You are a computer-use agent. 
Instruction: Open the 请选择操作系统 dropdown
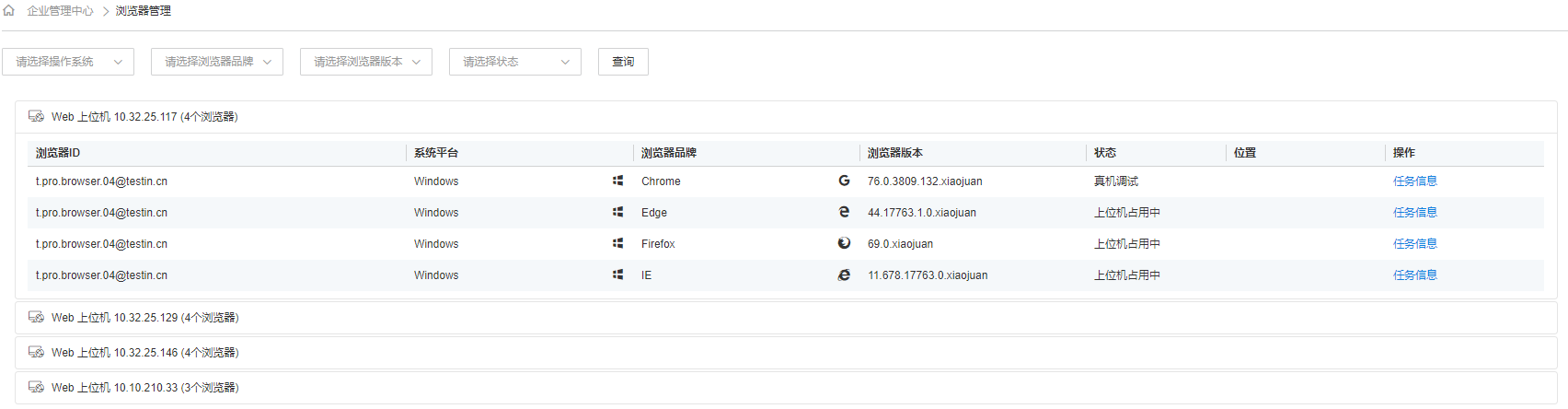(x=68, y=62)
